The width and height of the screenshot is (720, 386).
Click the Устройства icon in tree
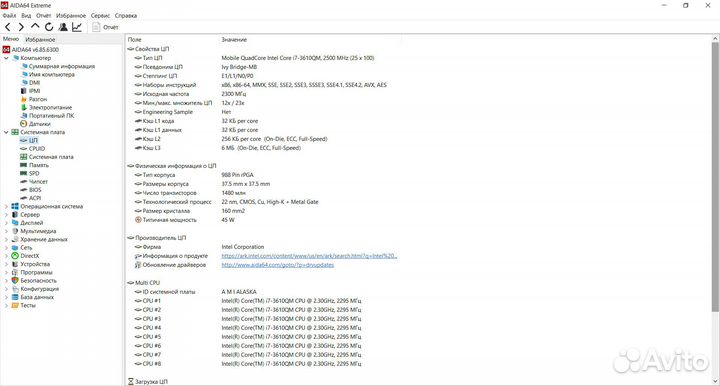15,264
